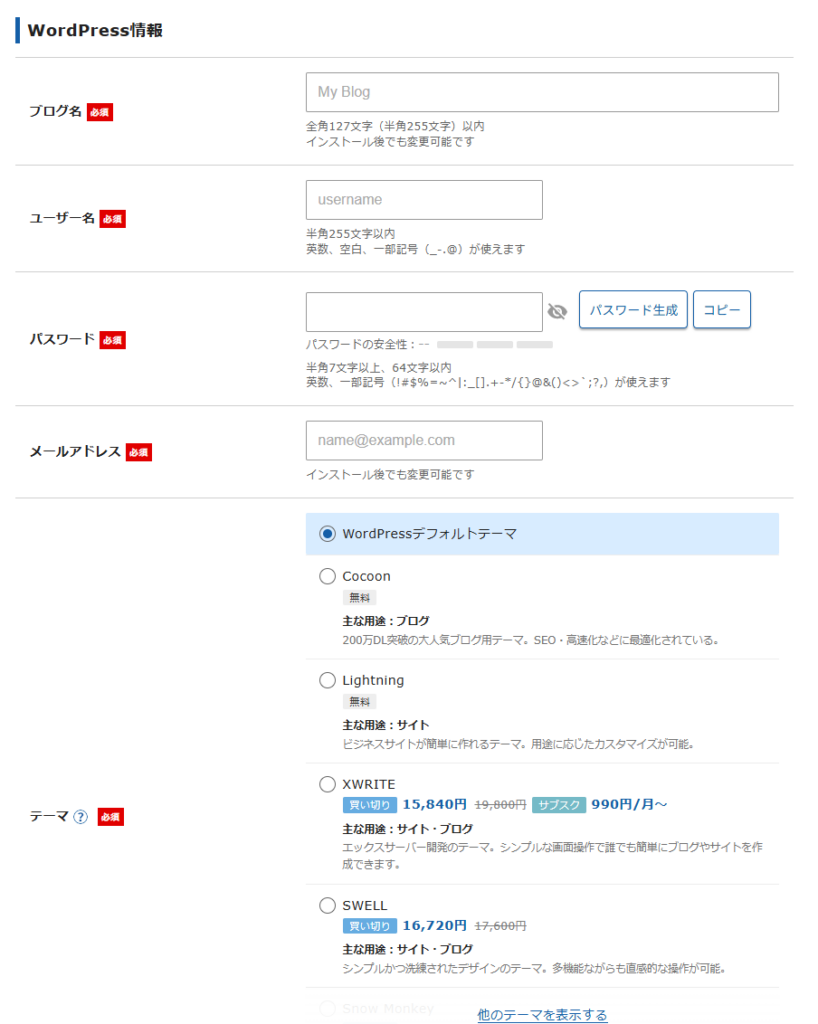Select the Lightning theme radio button
This screenshot has width=818, height=1024.
[327, 680]
